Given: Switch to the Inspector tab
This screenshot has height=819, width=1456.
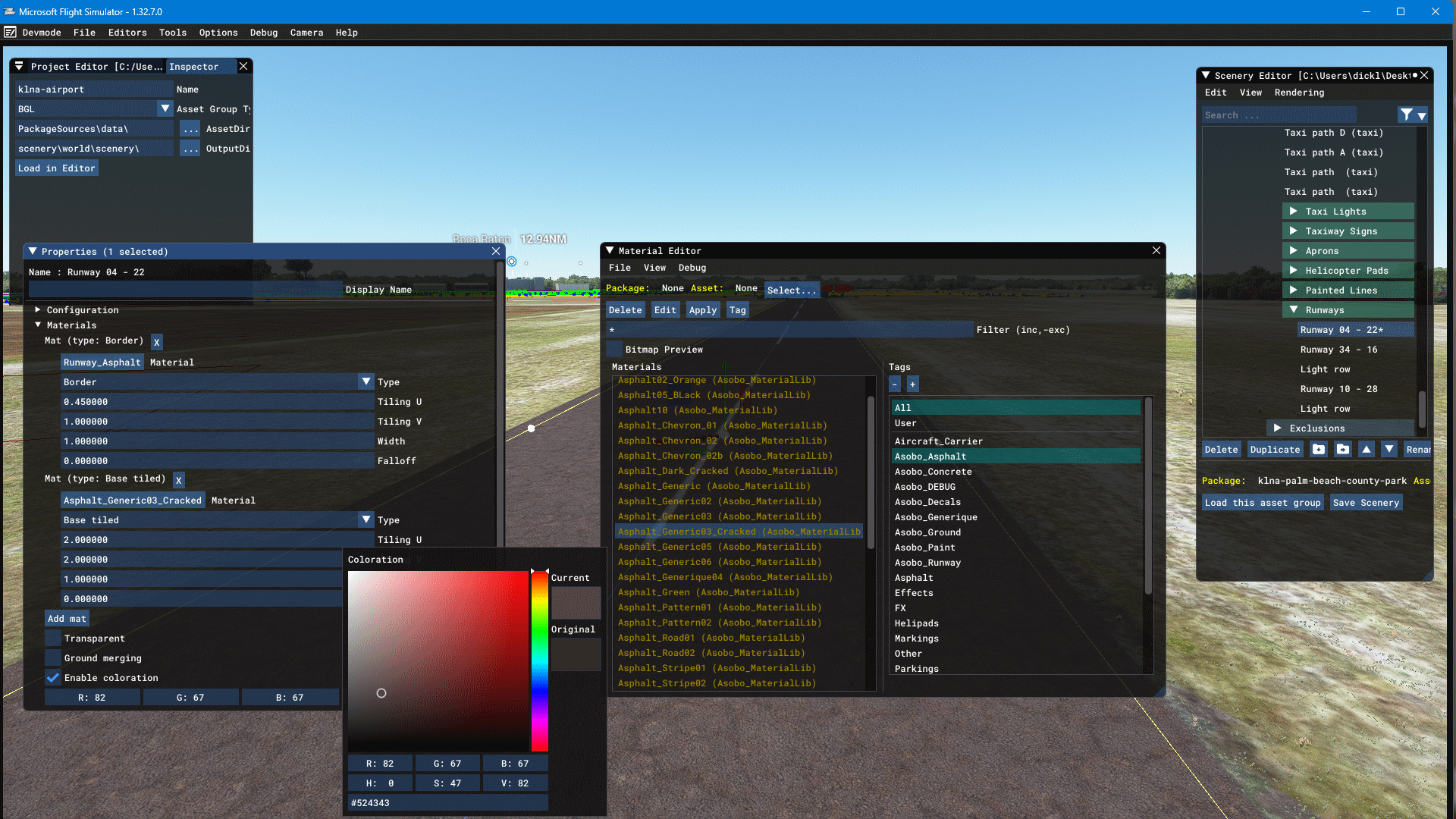Looking at the screenshot, I should [x=194, y=66].
